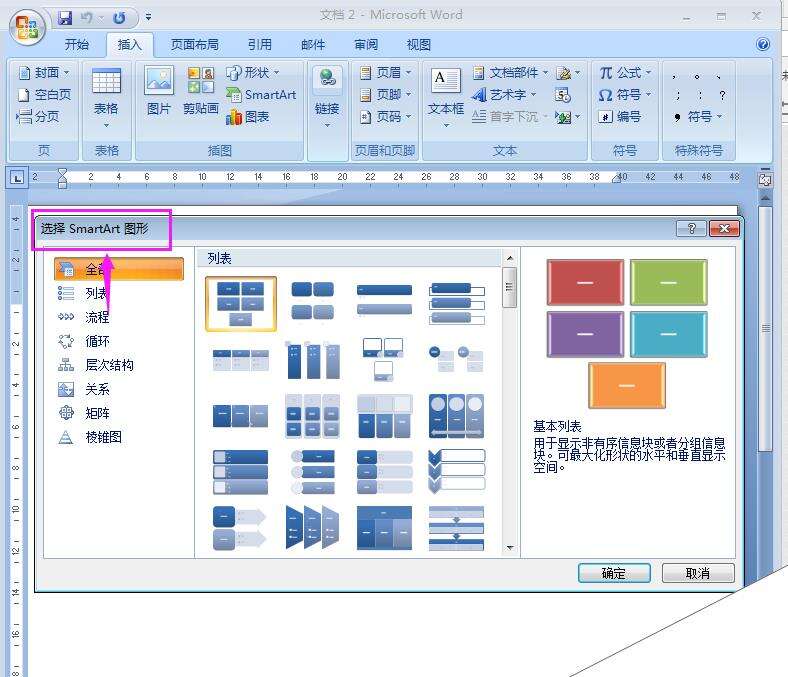Go to the 邮件 tab
Image resolution: width=788 pixels, height=677 pixels.
click(x=313, y=45)
